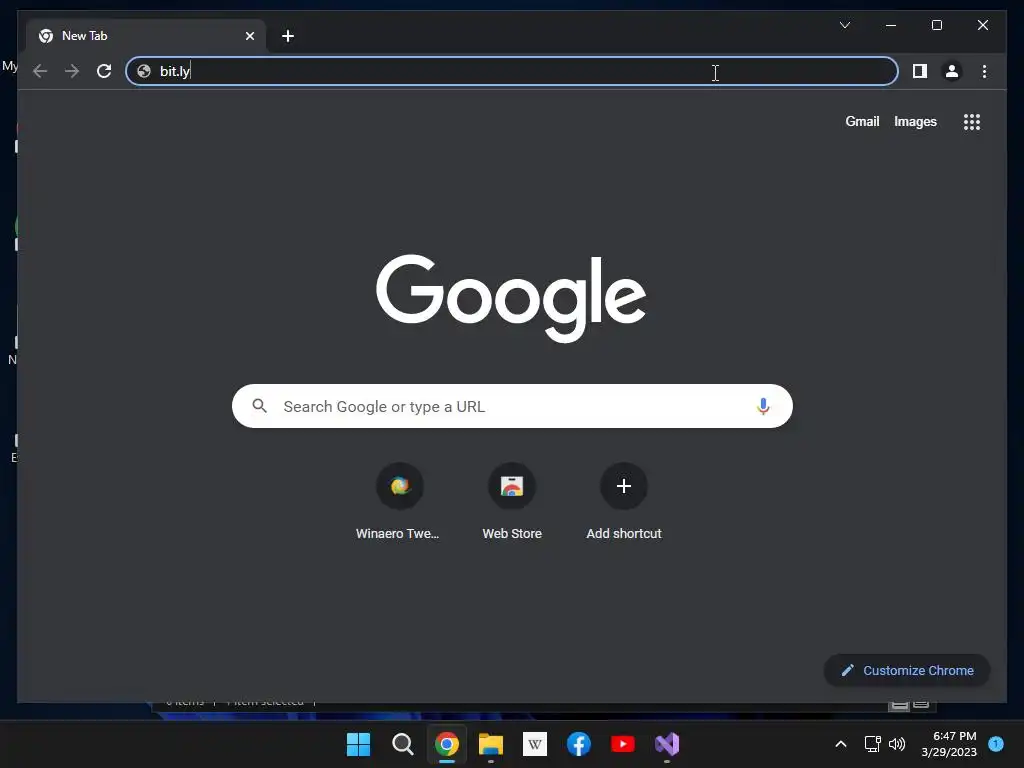The height and width of the screenshot is (768, 1024).
Task: Click Add shortcut button
Action: point(624,502)
